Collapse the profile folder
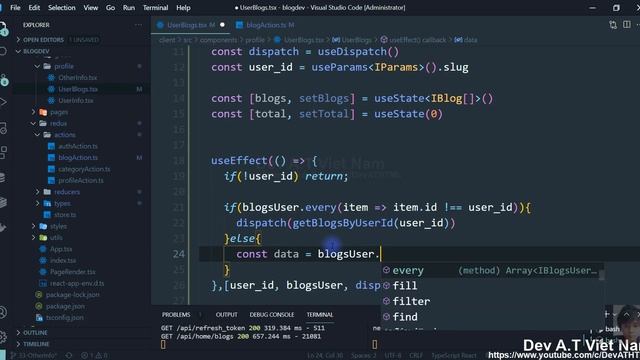 coord(64,66)
